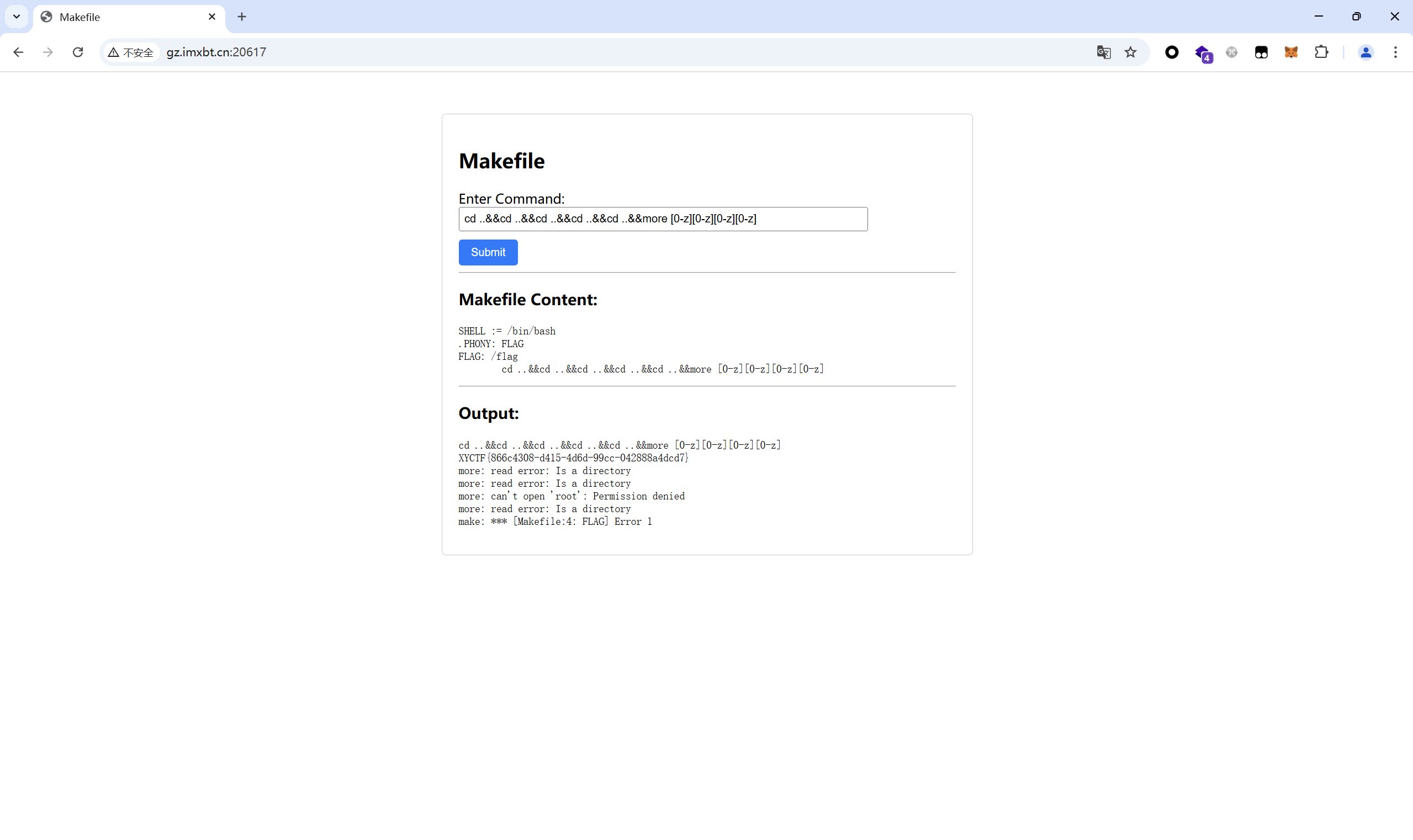The image size is (1413, 840).
Task: Click the XYCTF flag line in output
Action: click(573, 458)
